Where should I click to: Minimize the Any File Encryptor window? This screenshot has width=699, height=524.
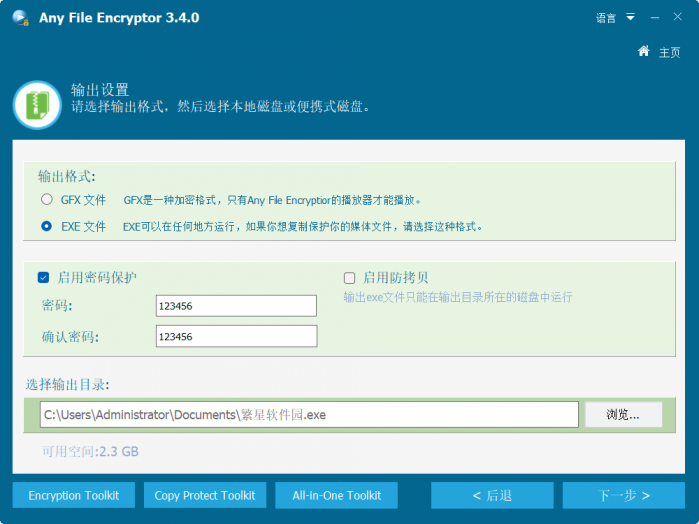pos(655,17)
